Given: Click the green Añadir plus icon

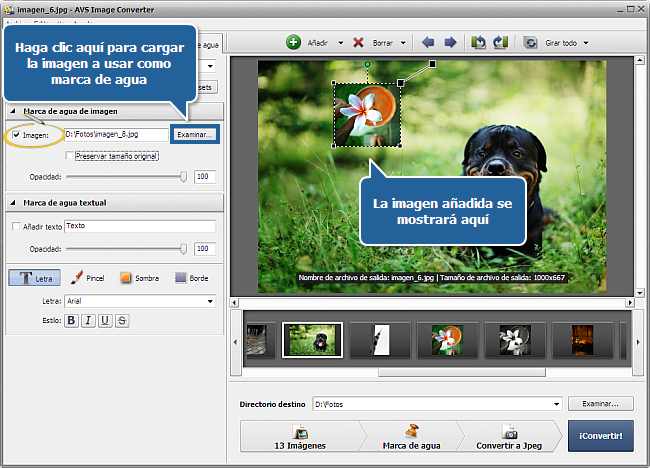Looking at the screenshot, I should click(x=293, y=42).
